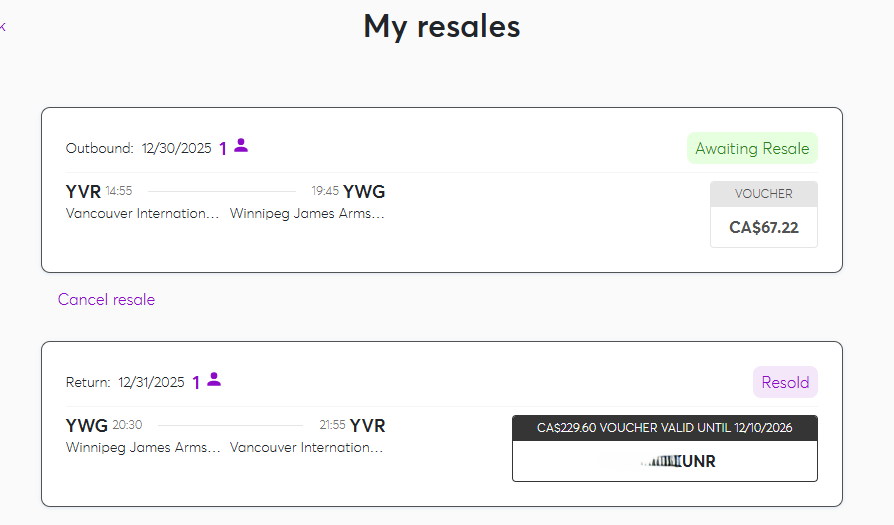
Task: Click the Return date 12/31/2025
Action: [x=151, y=382]
